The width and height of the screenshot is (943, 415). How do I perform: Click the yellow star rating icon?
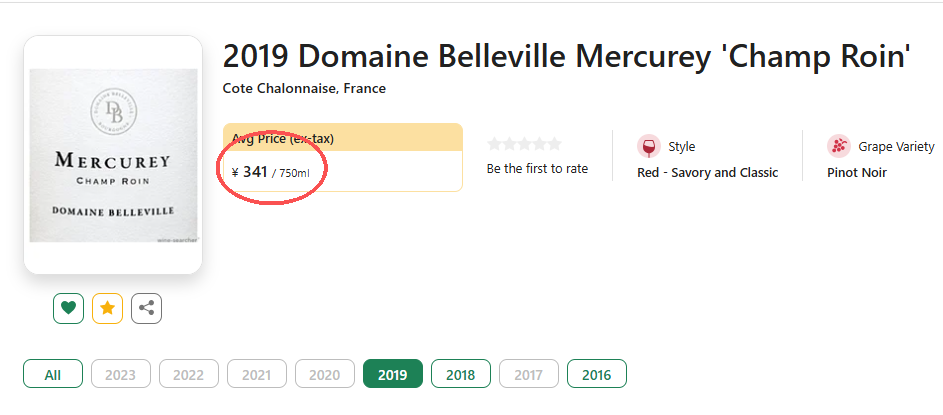tap(107, 309)
